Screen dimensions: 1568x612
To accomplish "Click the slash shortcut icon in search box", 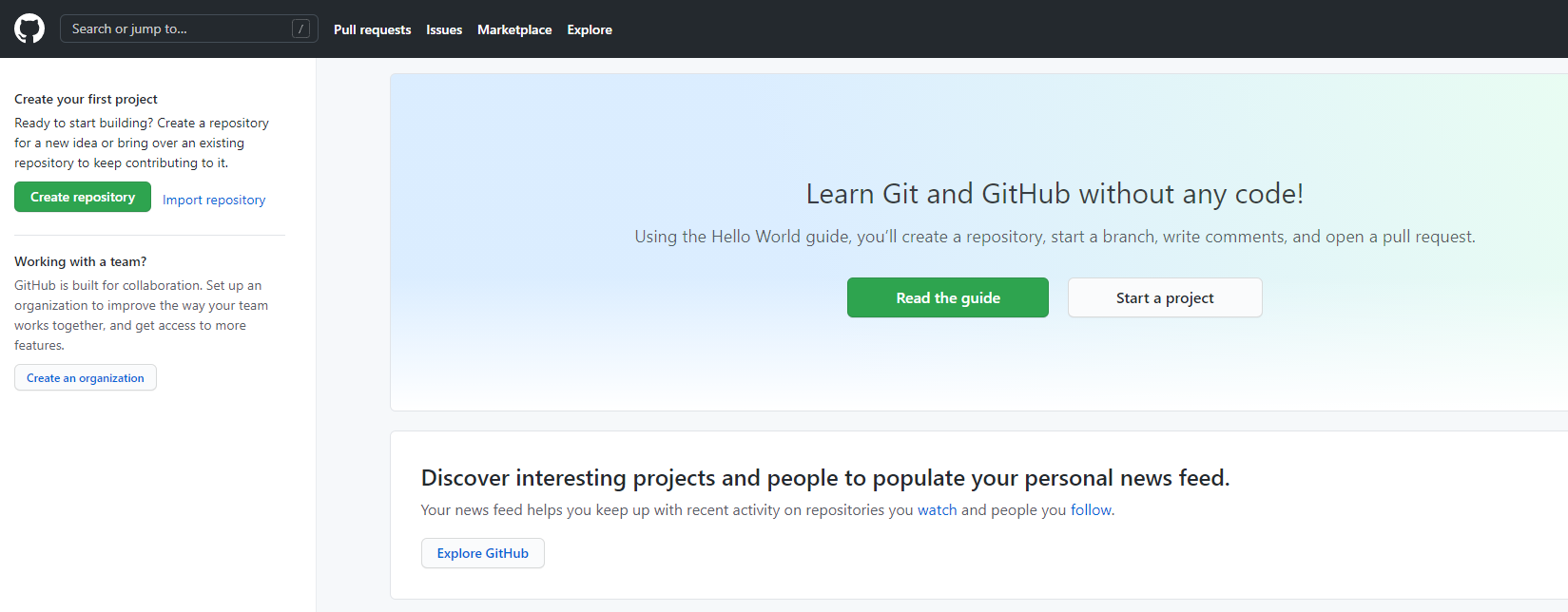I will tap(300, 29).
